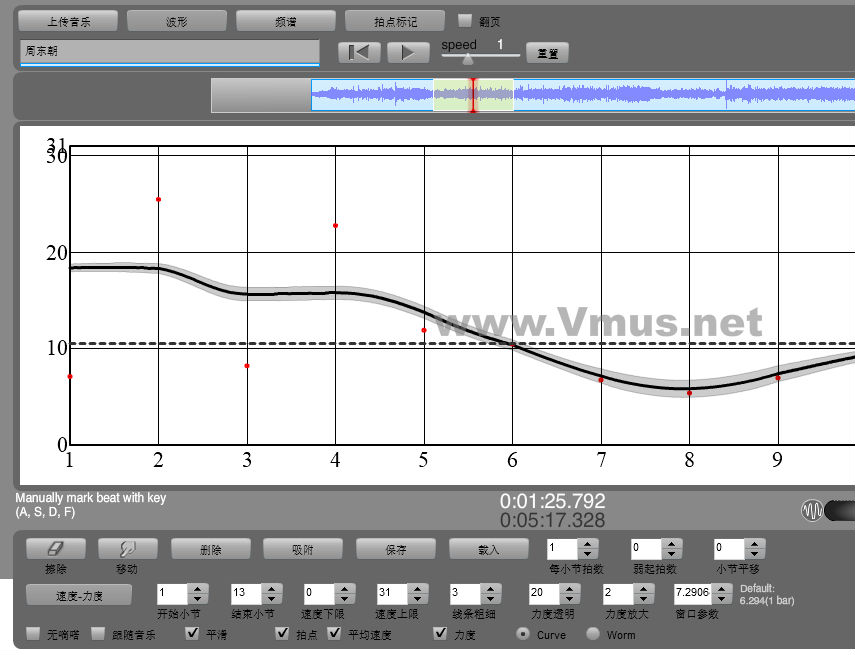Viewport: 855px width, 655px height.
Task: Click the waveform toggle icon at right
Action: point(813,511)
